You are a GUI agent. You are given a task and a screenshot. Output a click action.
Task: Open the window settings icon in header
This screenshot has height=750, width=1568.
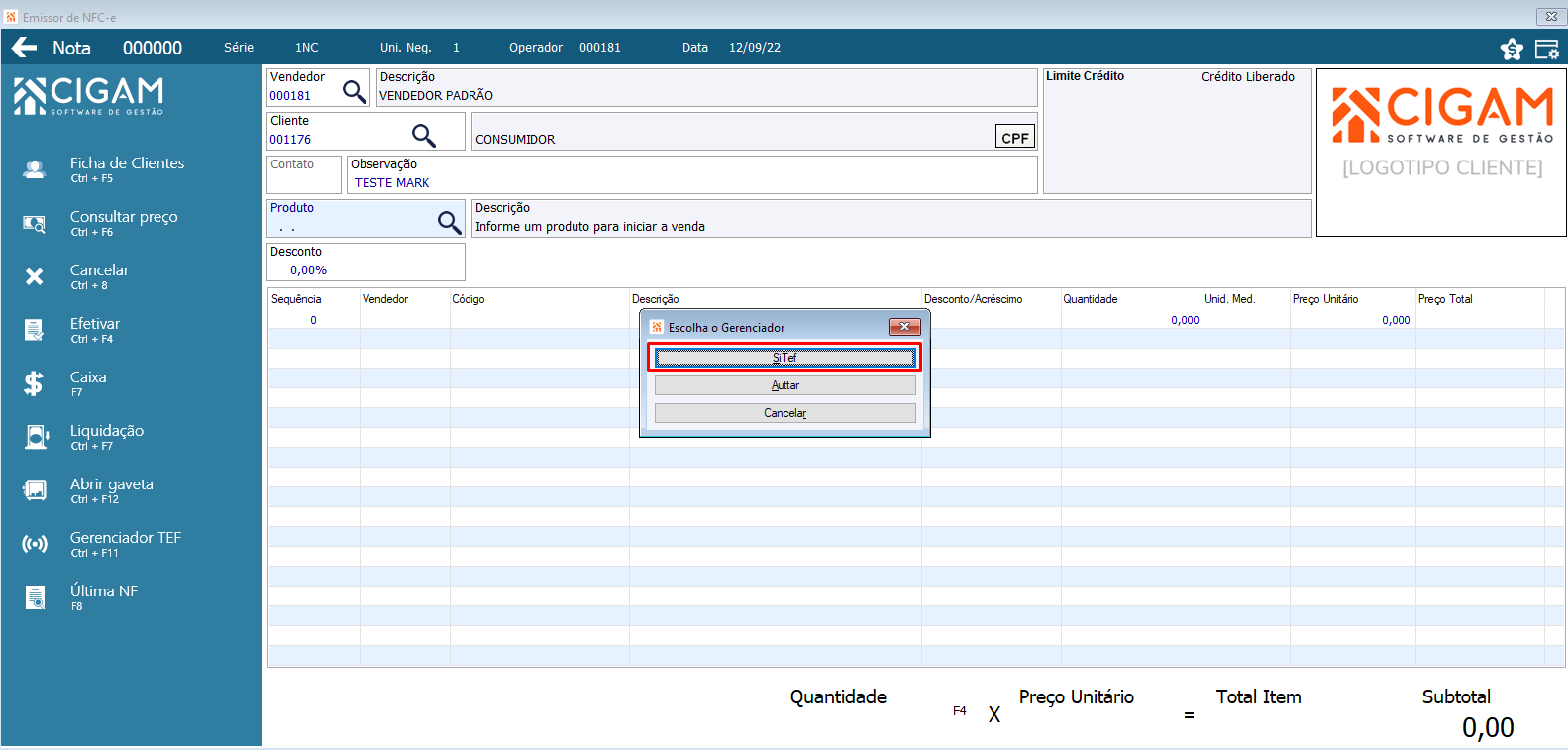pos(1546,49)
